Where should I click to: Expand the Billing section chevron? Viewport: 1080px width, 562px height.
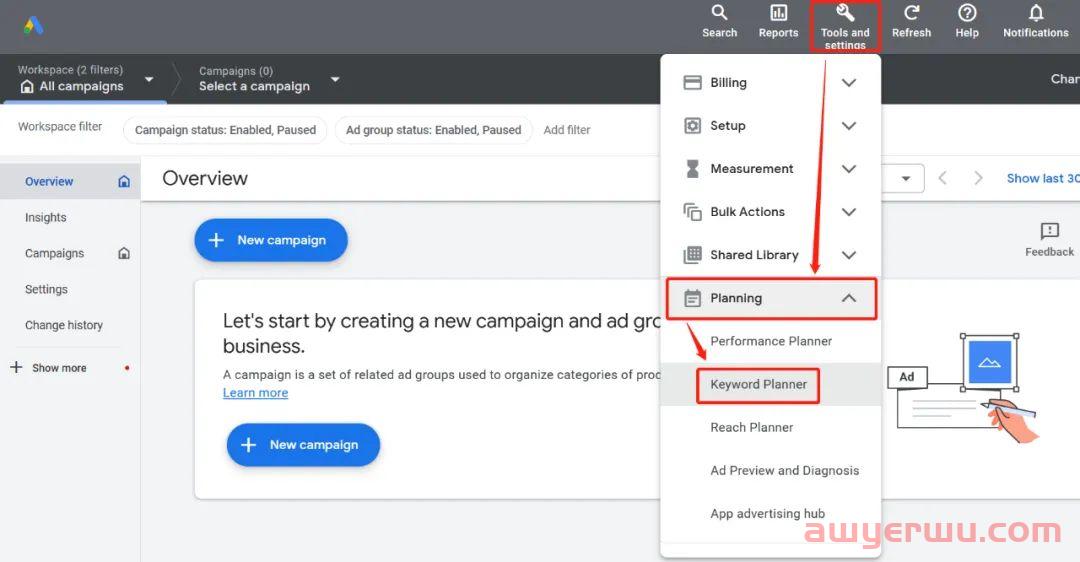pyautogui.click(x=849, y=83)
